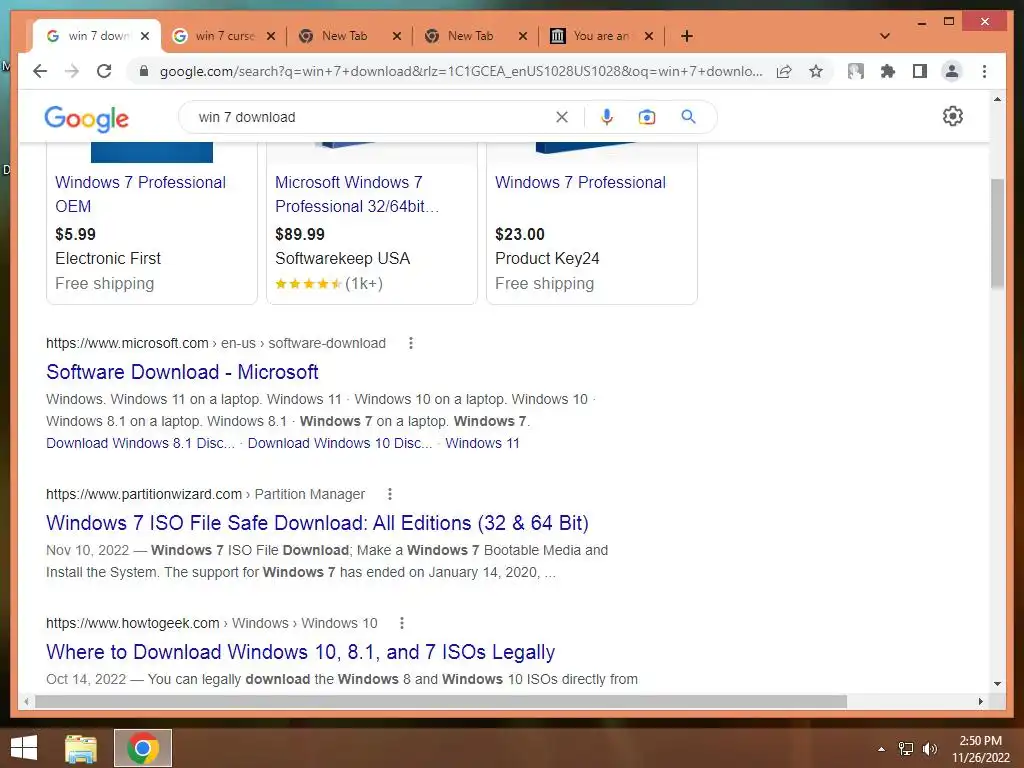Viewport: 1024px width, 768px height.
Task: Clear the search box text
Action: coord(562,117)
